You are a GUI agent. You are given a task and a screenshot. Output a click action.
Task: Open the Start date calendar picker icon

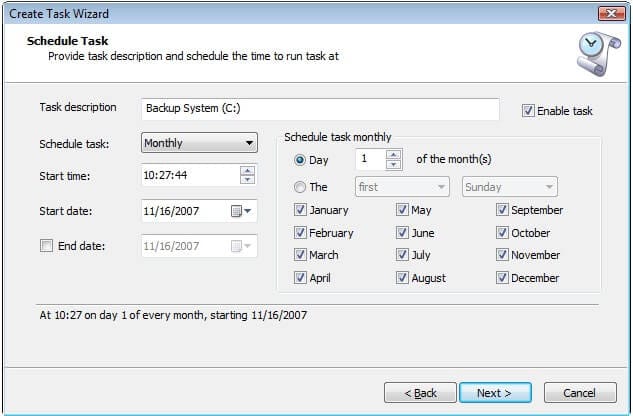[x=236, y=211]
